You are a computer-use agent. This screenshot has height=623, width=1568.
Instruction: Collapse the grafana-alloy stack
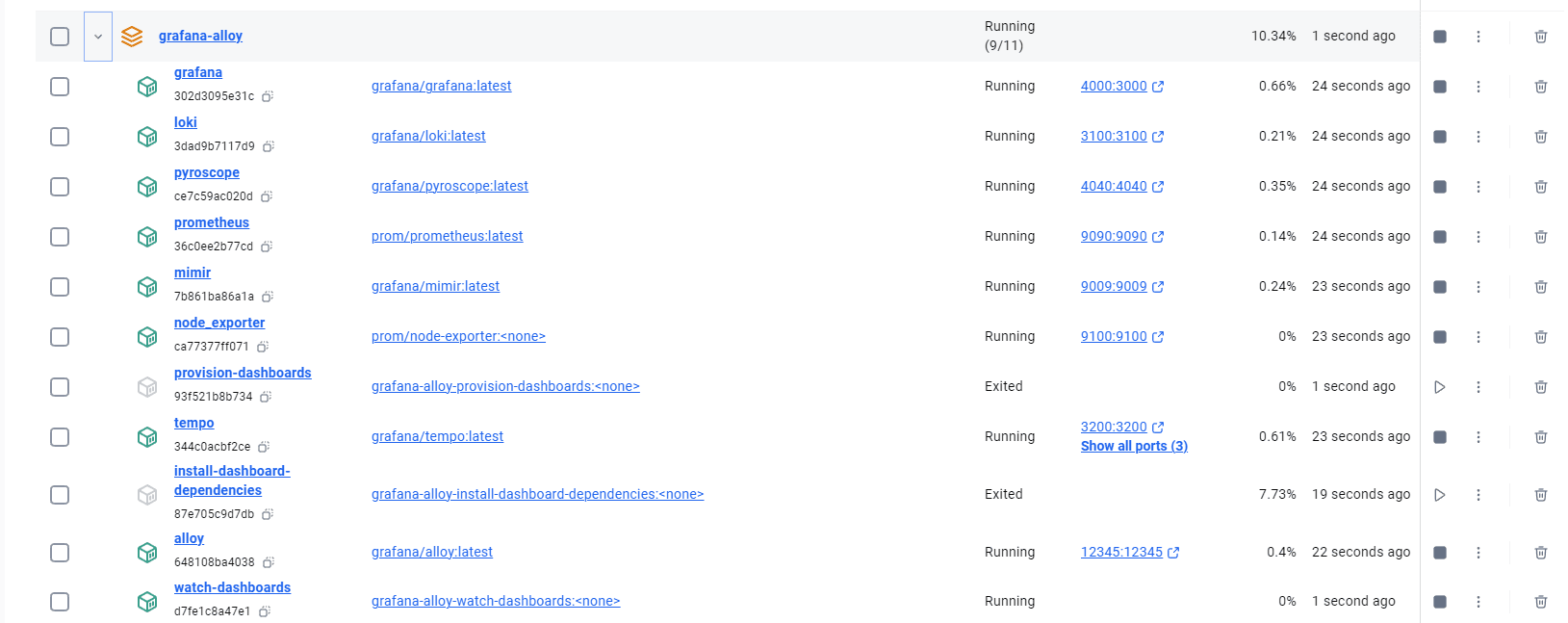(98, 37)
